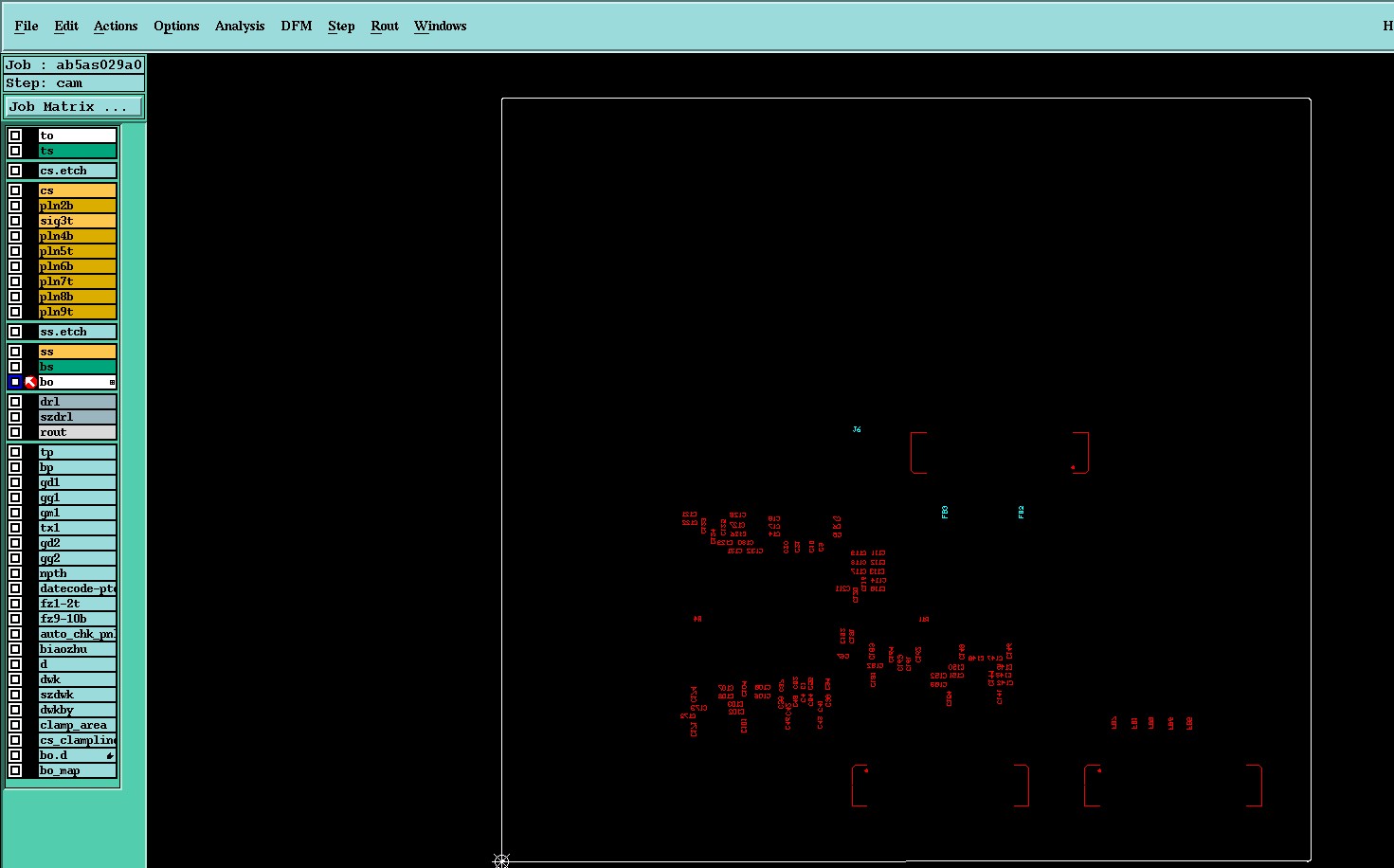Open the Rout menu
The width and height of the screenshot is (1394, 868).
(385, 26)
